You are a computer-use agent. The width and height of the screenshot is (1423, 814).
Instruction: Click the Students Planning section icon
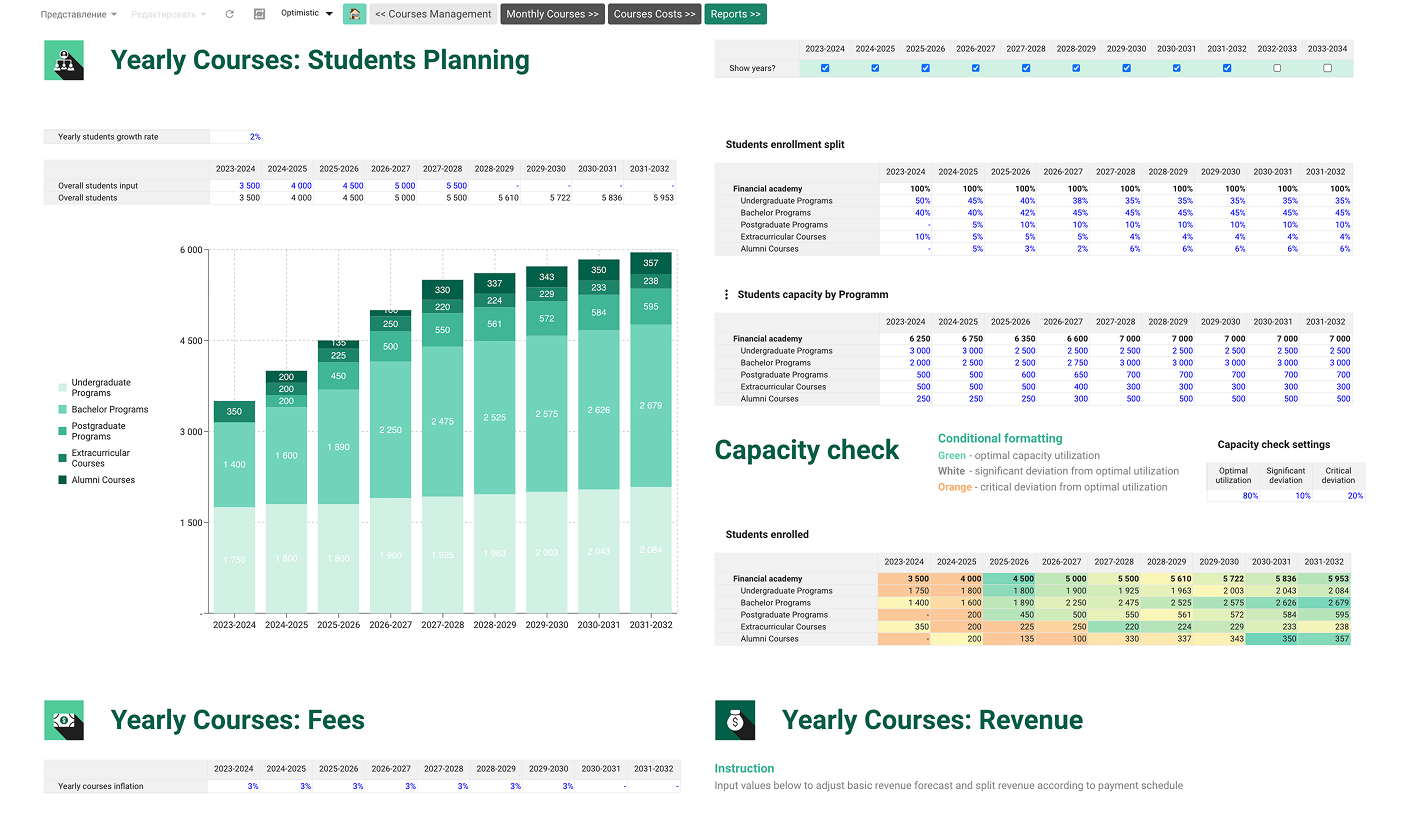pyautogui.click(x=64, y=60)
